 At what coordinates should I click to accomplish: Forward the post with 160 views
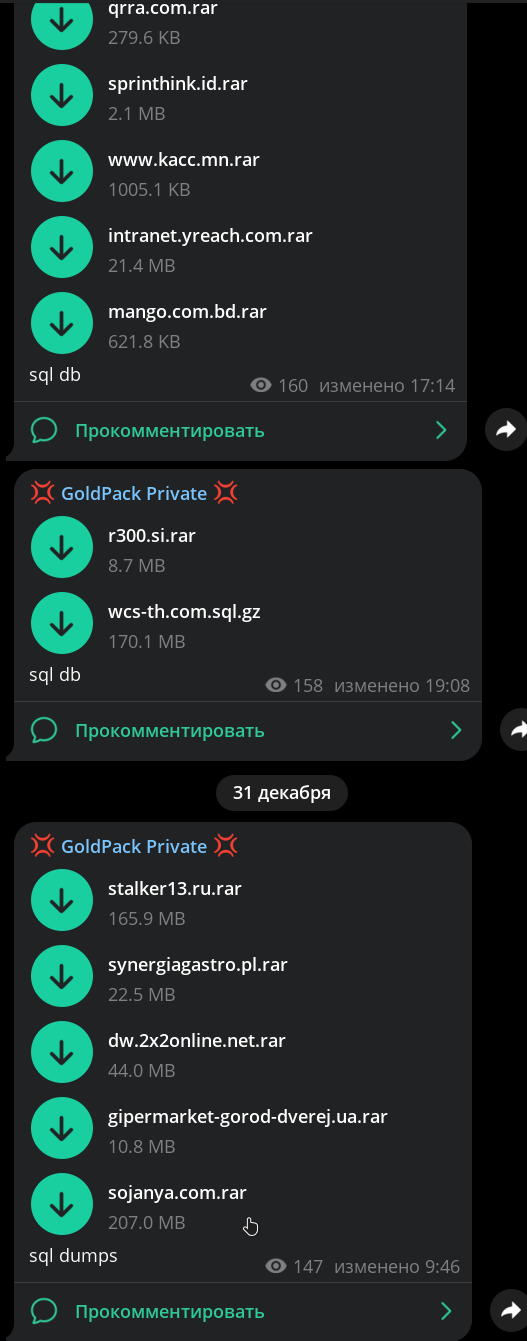pos(506,430)
